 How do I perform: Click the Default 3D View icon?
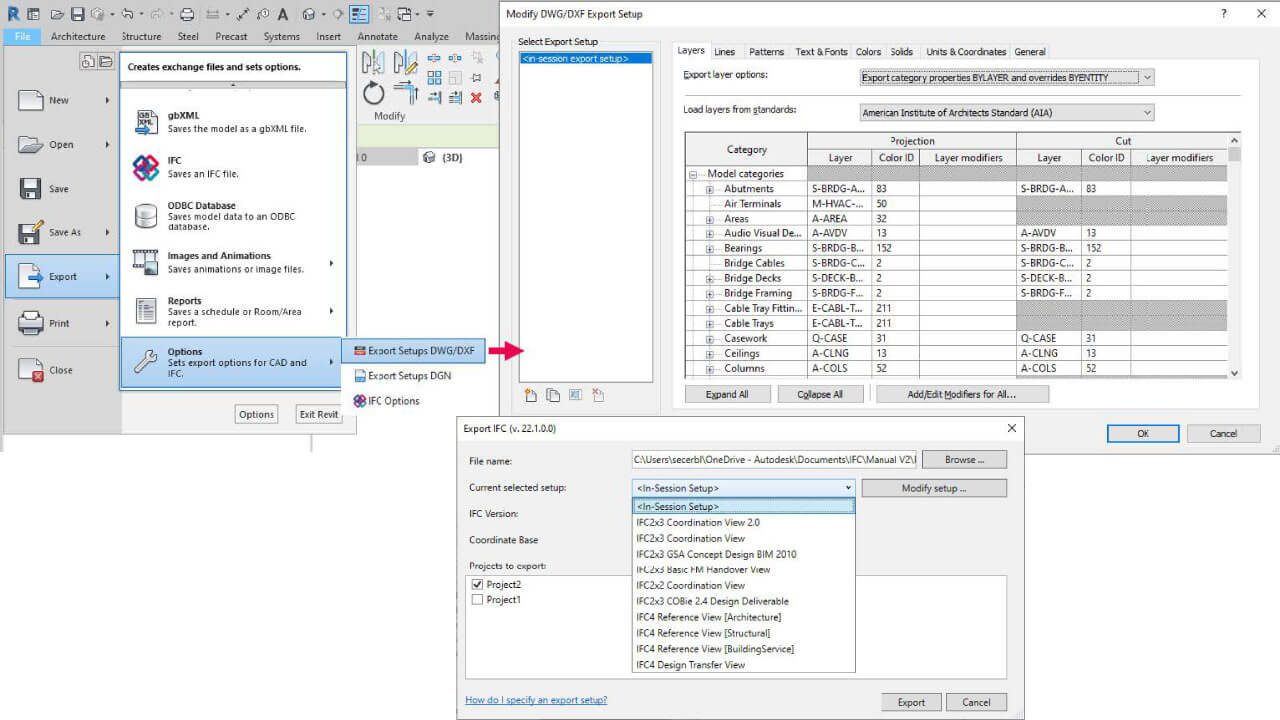[309, 15]
